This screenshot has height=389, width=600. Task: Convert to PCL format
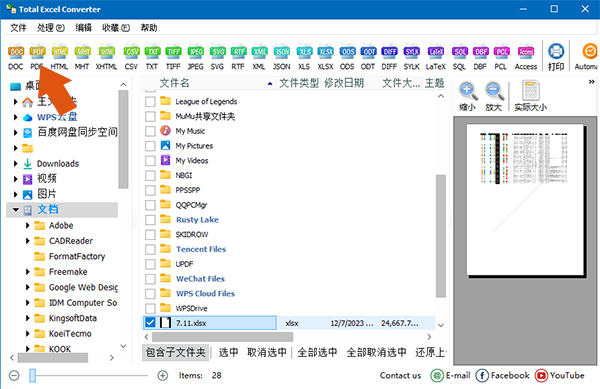click(x=501, y=57)
